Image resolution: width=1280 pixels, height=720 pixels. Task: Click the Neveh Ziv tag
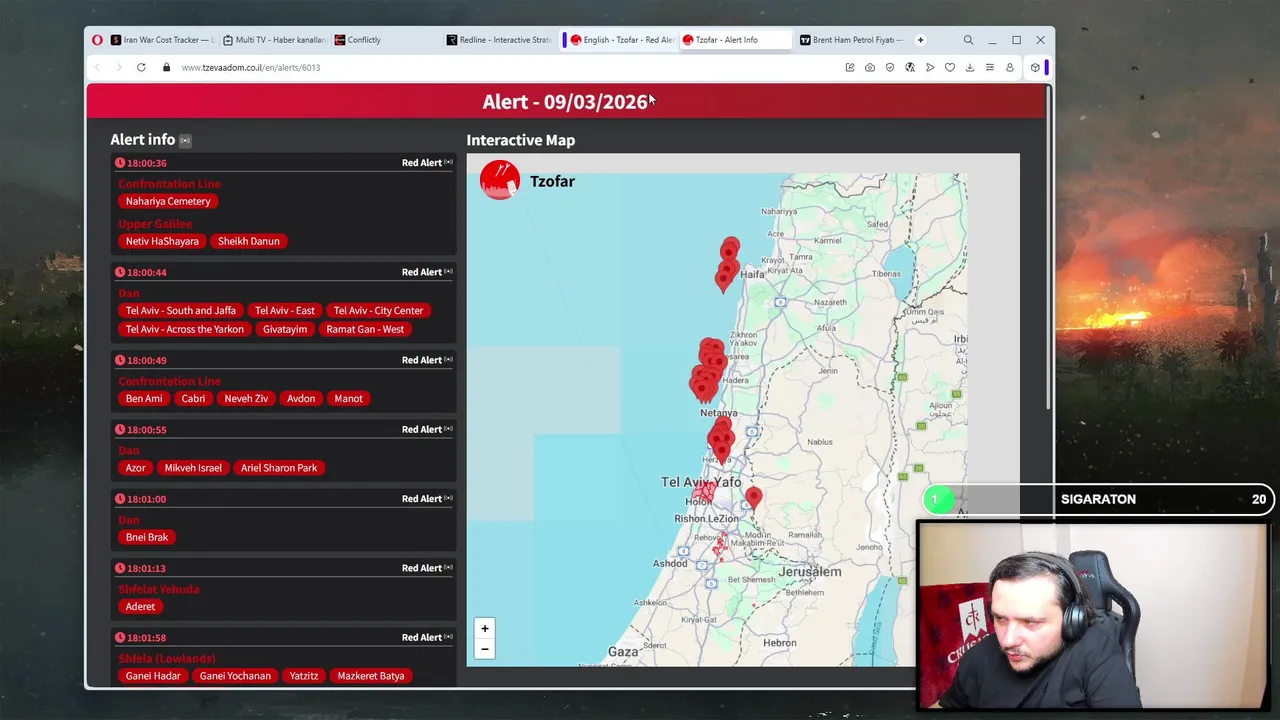(x=246, y=398)
